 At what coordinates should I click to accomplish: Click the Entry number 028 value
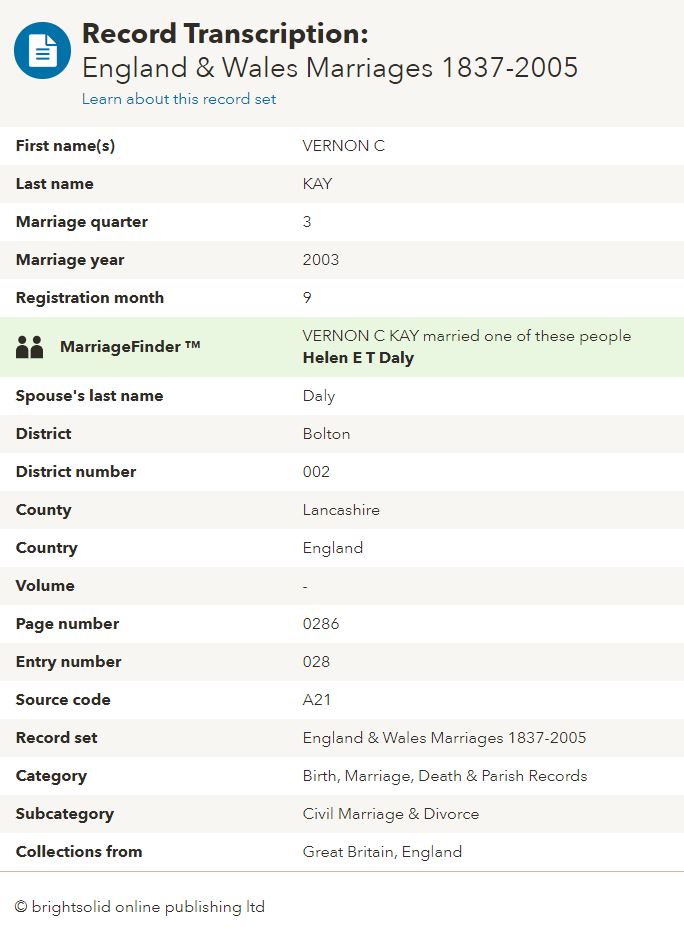(317, 662)
